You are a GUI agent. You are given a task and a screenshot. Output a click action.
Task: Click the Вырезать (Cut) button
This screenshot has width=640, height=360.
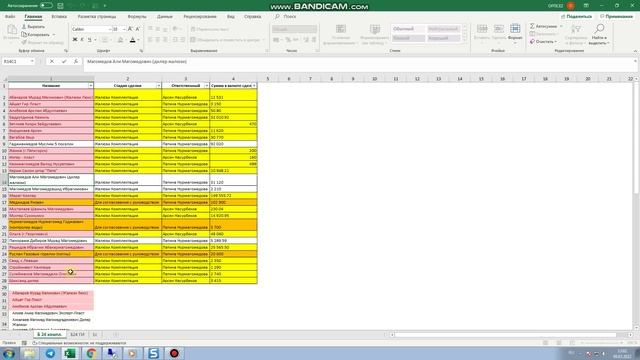point(33,27)
